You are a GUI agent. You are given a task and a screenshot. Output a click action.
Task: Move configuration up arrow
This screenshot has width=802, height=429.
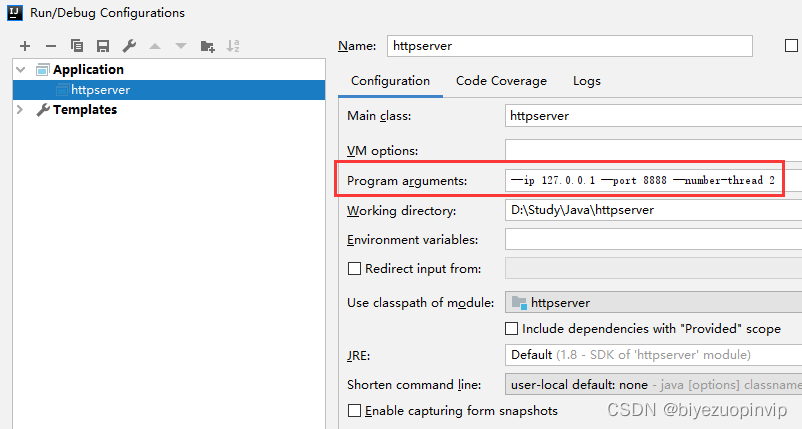coord(155,46)
